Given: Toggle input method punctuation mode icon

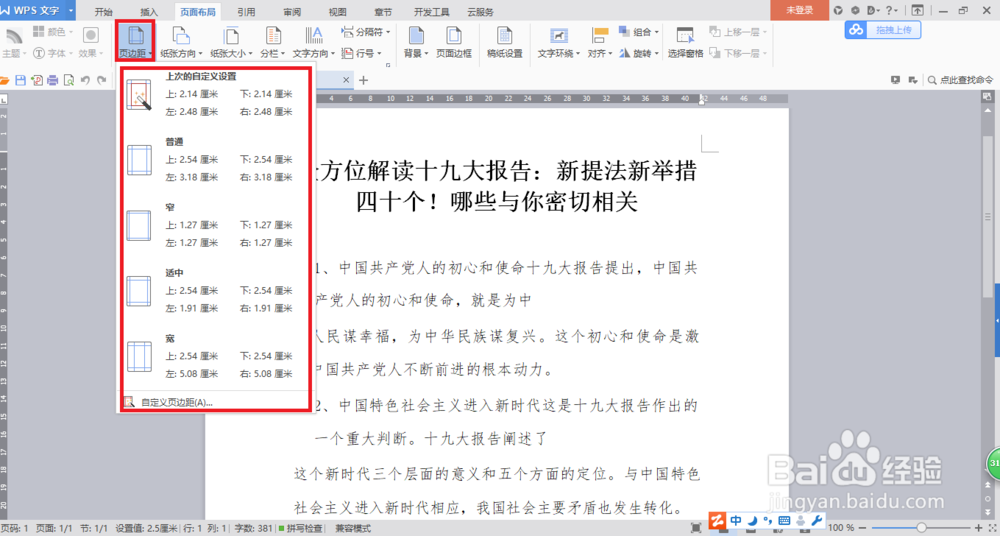Looking at the screenshot, I should pos(768,519).
